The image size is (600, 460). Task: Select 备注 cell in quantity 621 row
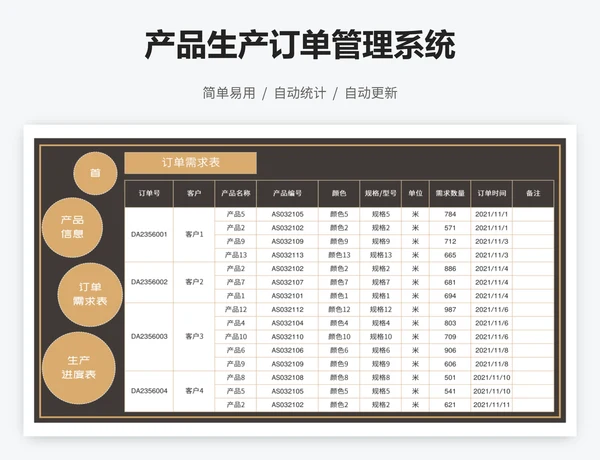tap(533, 405)
